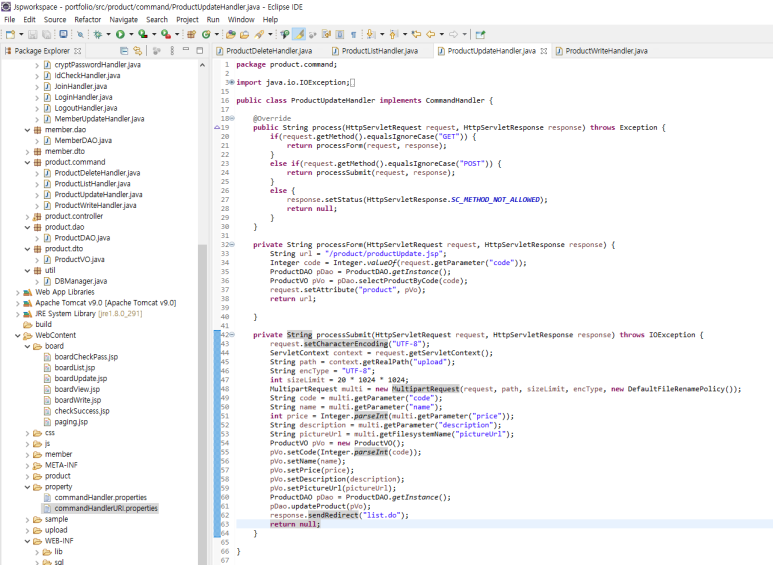Open the New wizard dropdown arrow
The image size is (773, 565).
coord(21,35)
